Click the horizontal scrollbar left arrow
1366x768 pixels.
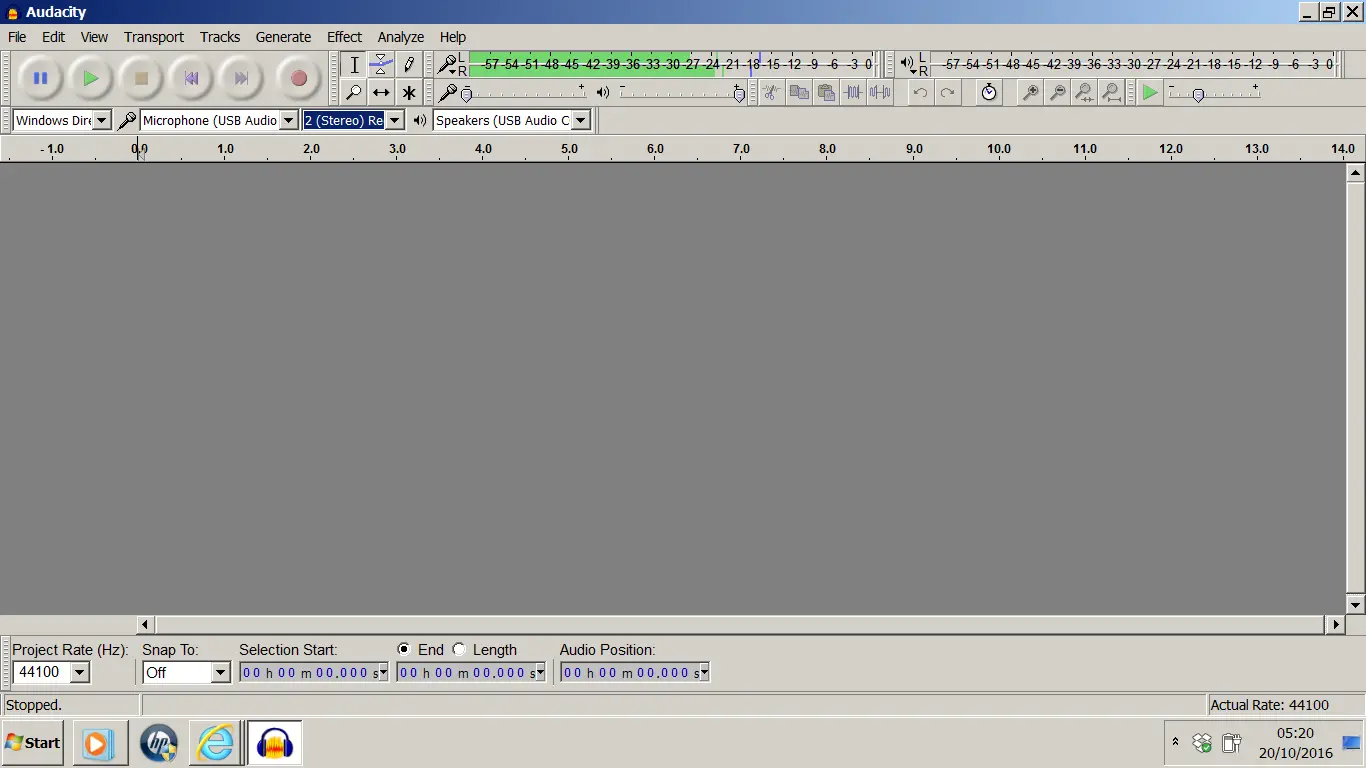pos(145,624)
